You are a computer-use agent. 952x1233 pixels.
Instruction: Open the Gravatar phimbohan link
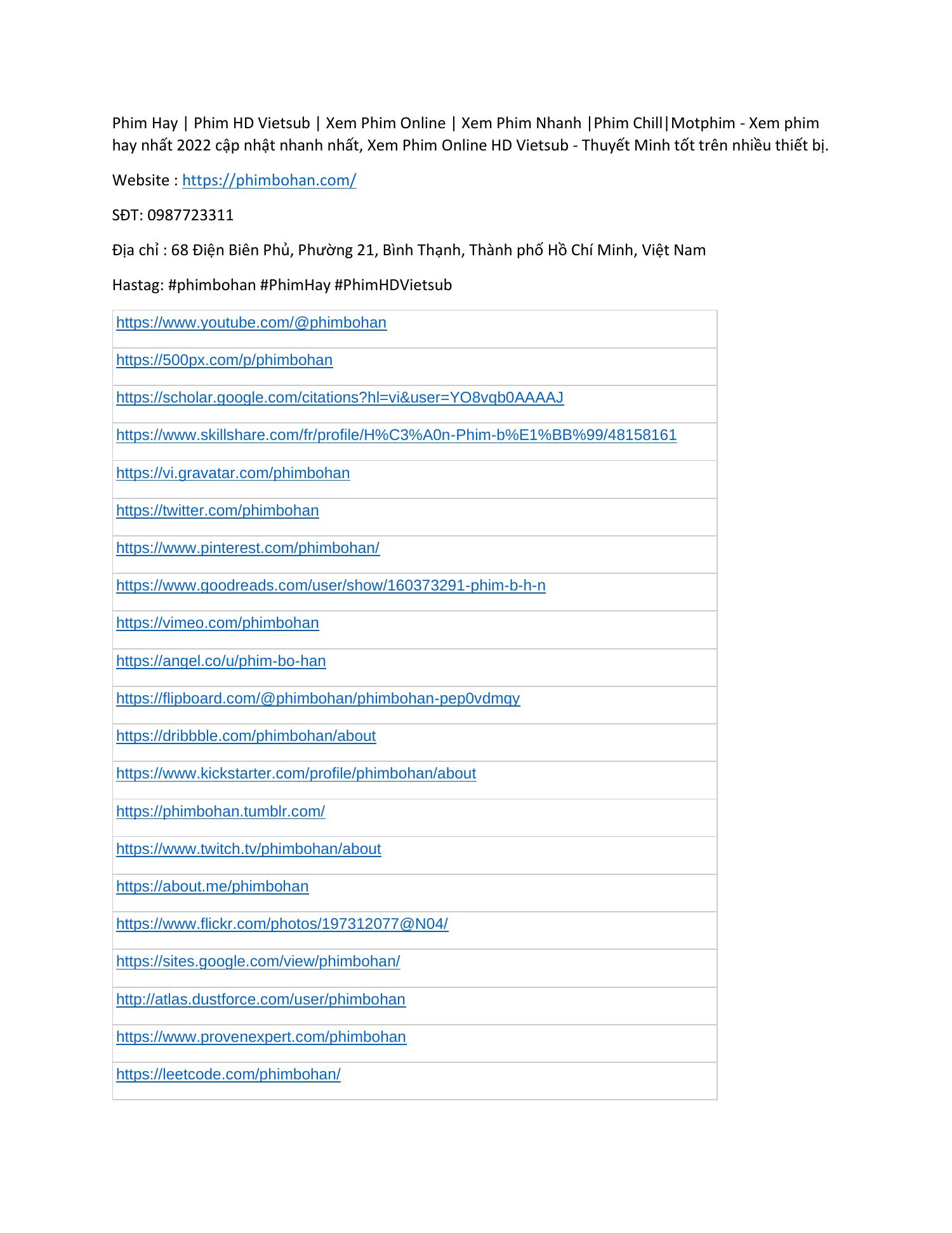click(233, 473)
